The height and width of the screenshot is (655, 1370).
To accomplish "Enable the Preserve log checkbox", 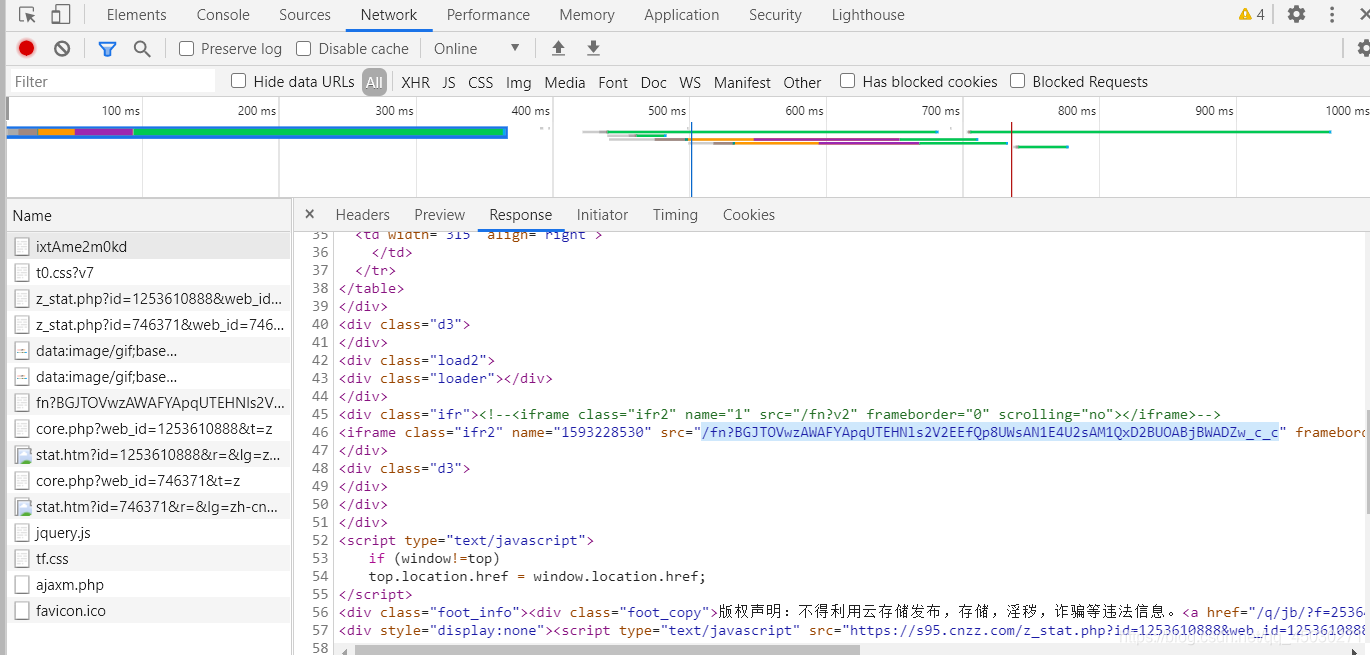I will 186,48.
